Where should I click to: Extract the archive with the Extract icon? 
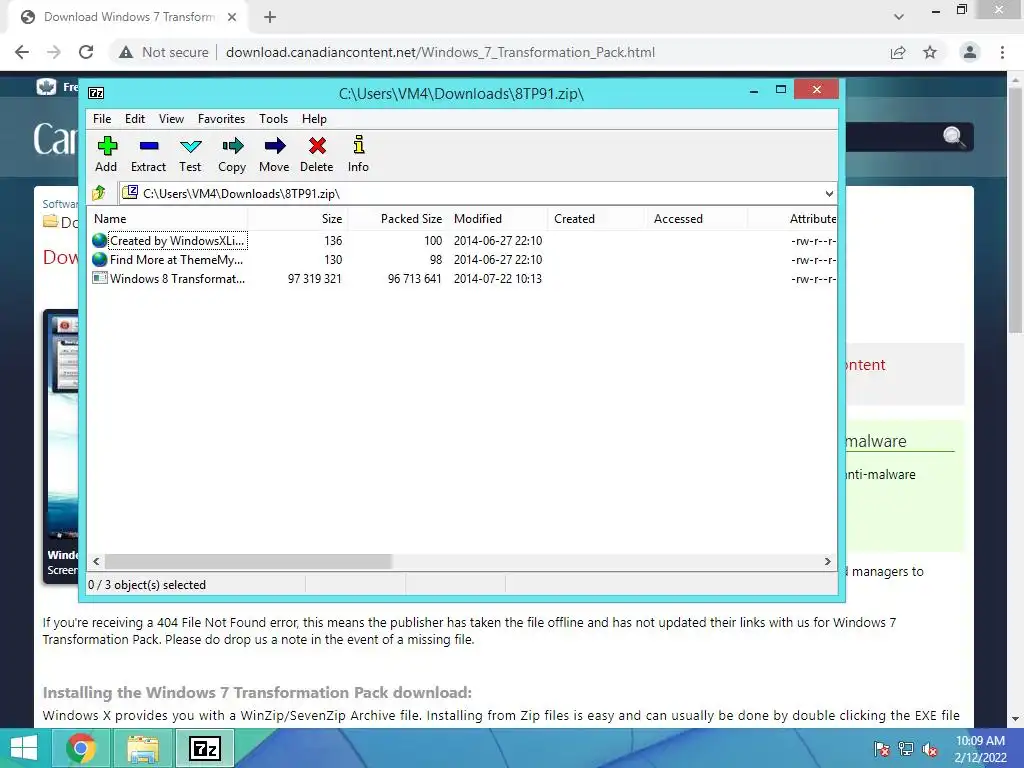pos(148,146)
